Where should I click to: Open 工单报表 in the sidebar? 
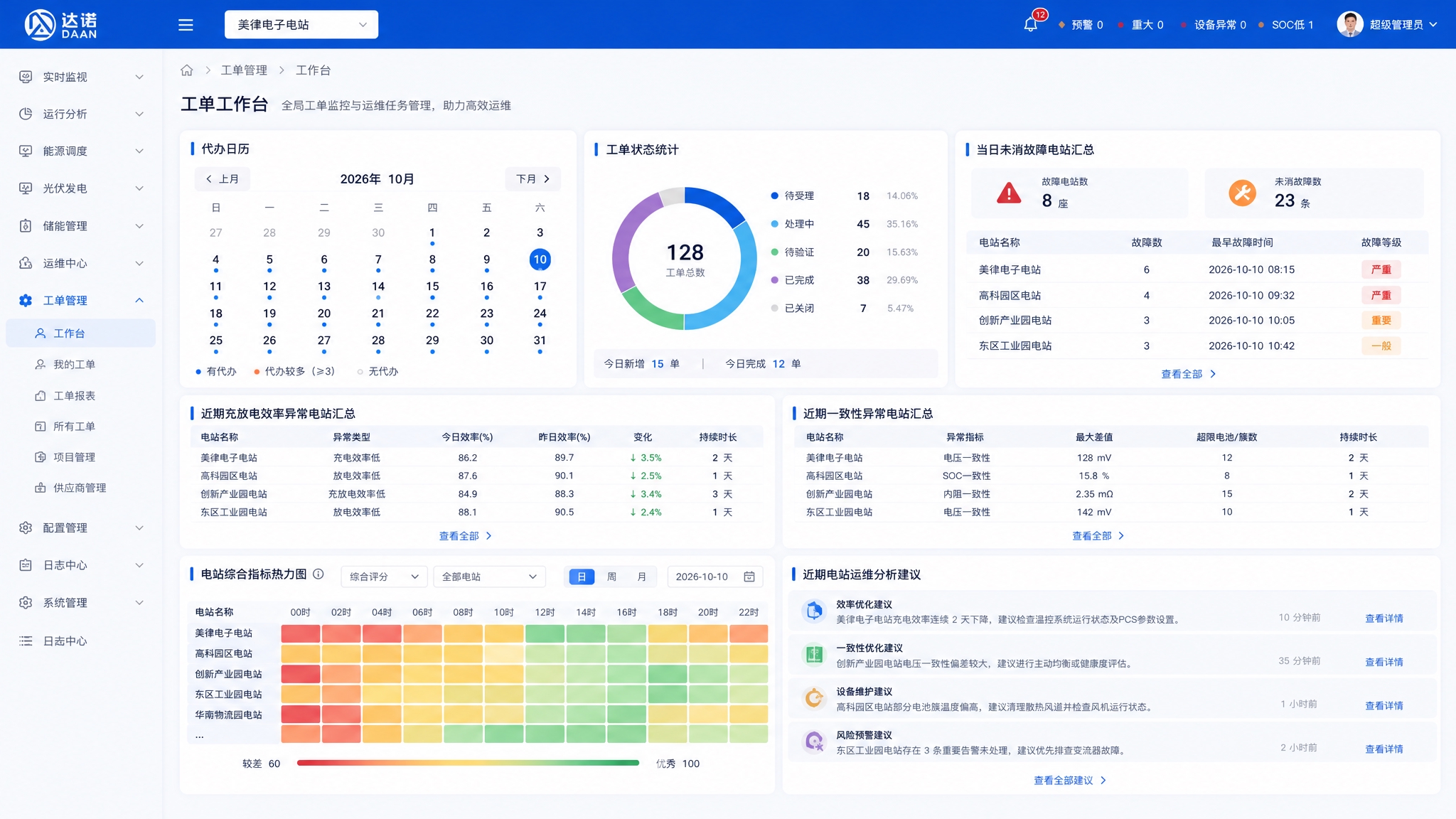pyautogui.click(x=74, y=395)
